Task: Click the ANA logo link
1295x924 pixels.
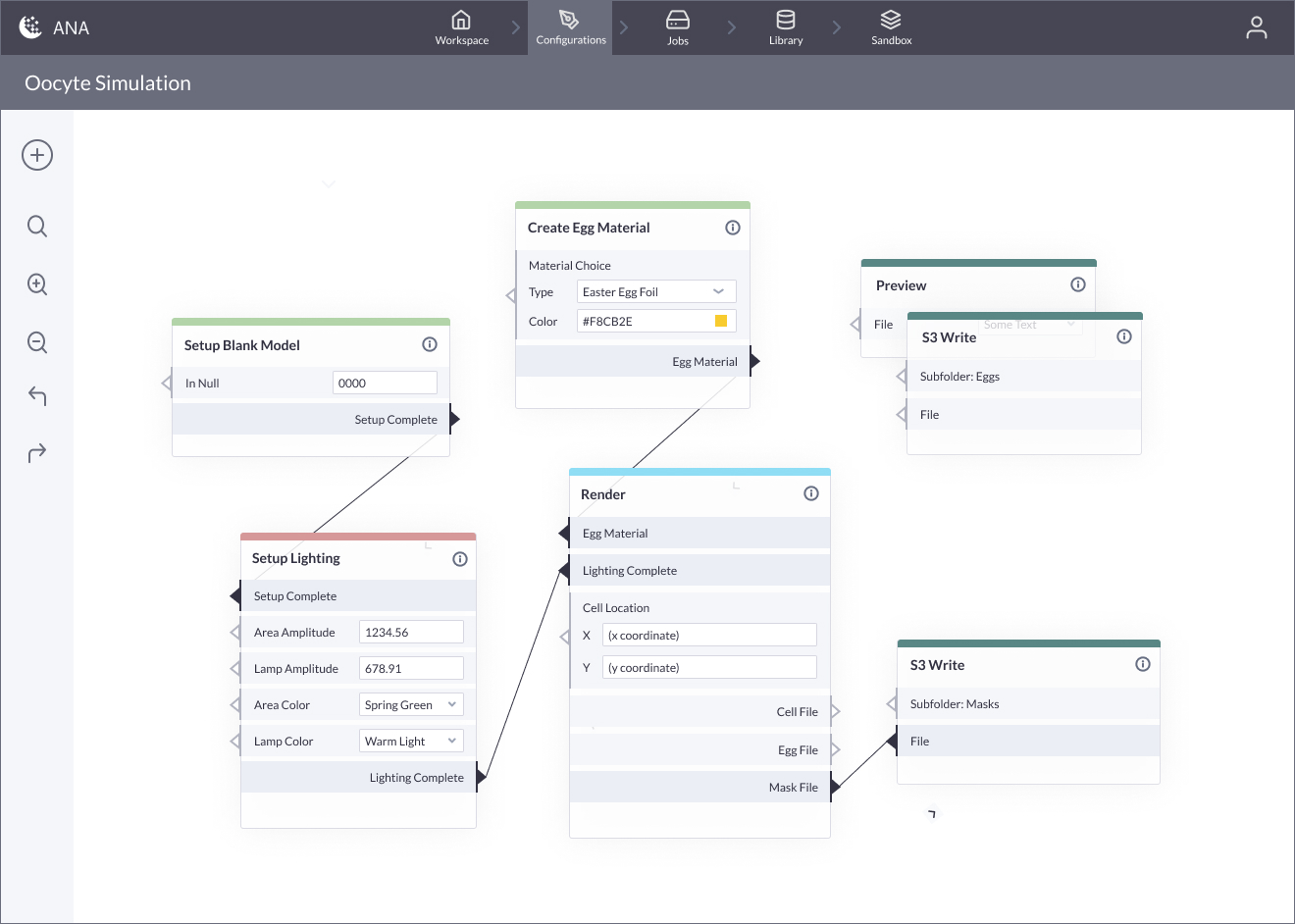Action: (55, 27)
